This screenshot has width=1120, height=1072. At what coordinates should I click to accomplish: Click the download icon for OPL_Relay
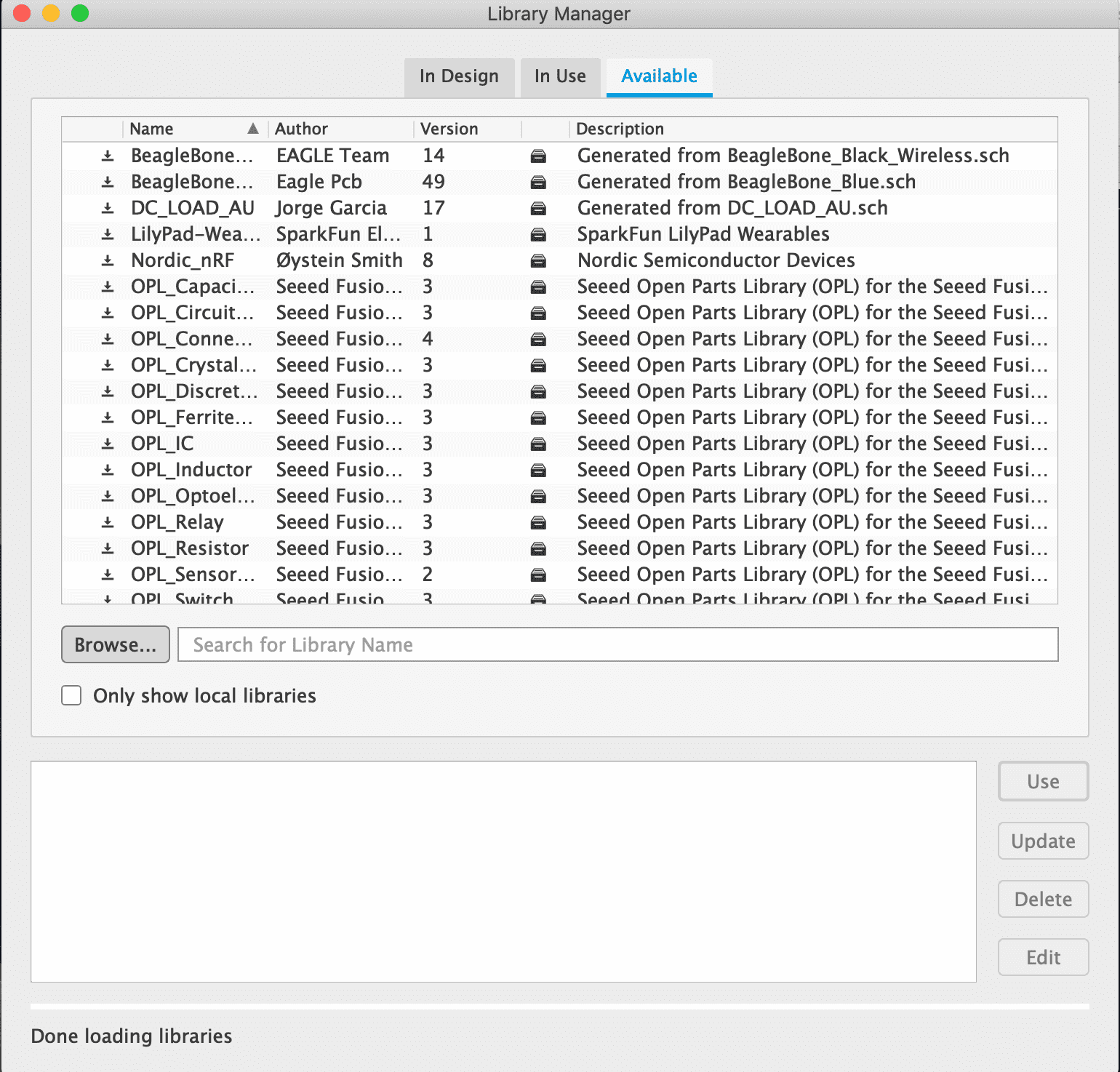108,522
